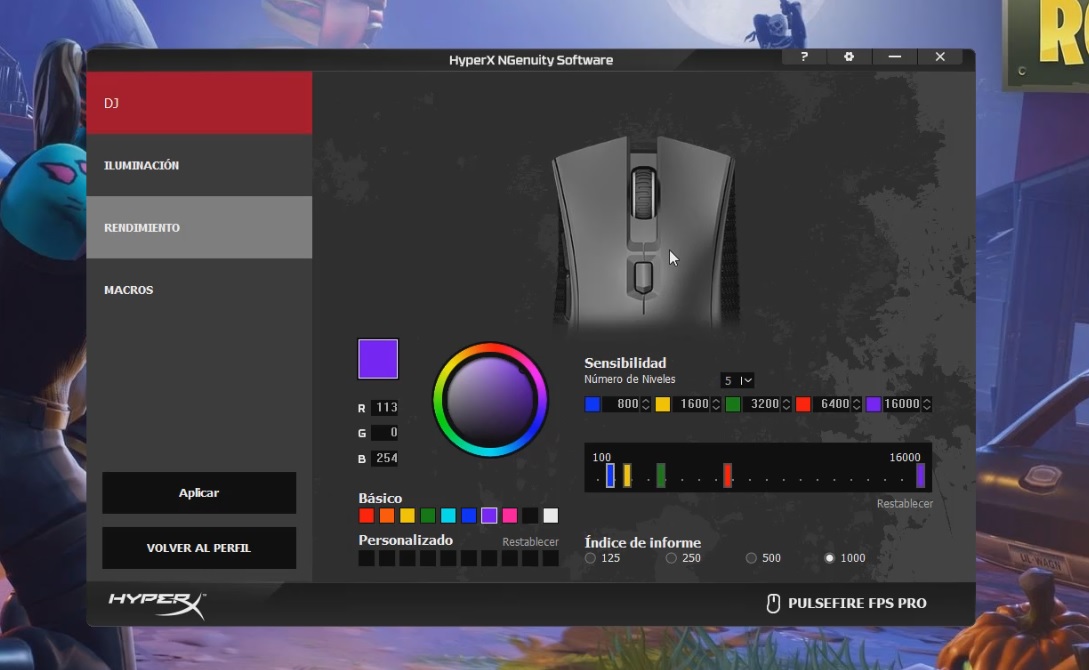This screenshot has width=1089, height=670.
Task: Click the Pulsefire FPS Pro mouse icon
Action: 773,602
